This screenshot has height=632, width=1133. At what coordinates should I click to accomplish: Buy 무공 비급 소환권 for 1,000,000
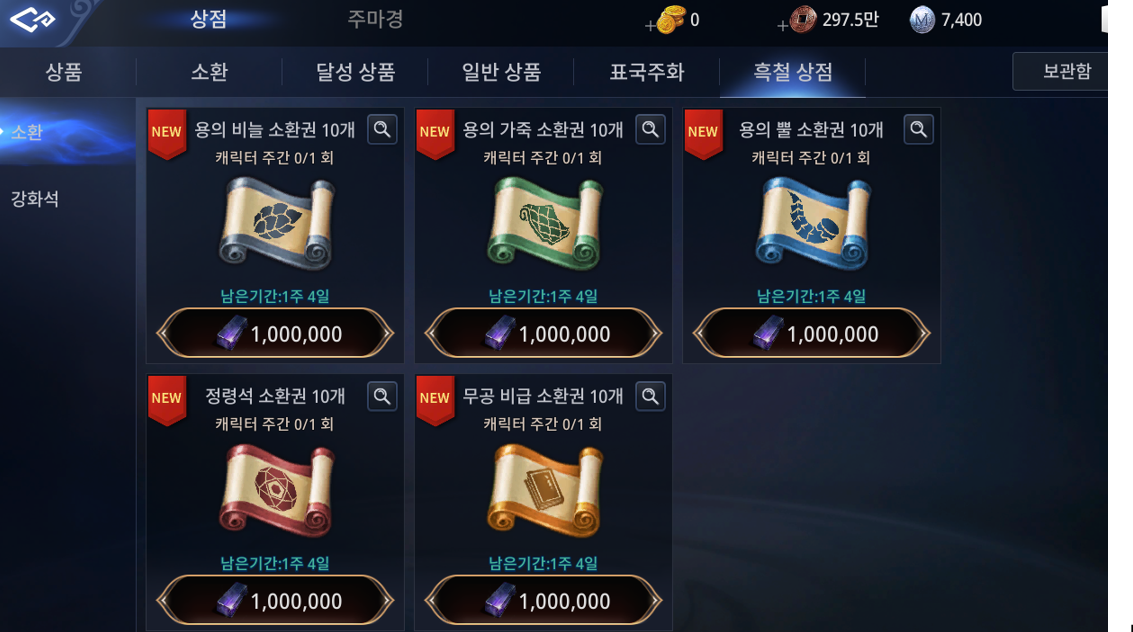click(543, 600)
